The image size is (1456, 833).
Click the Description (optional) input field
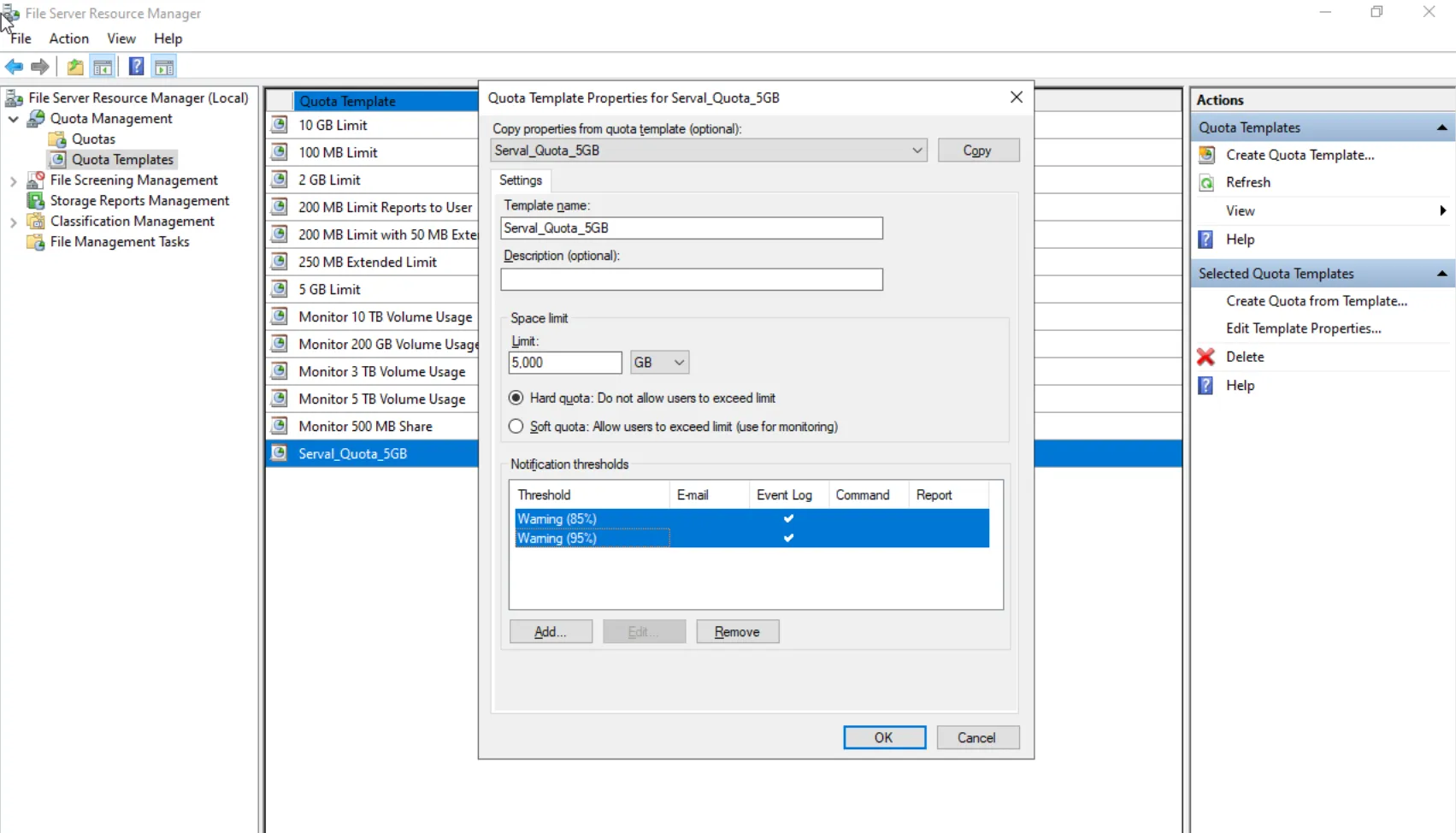692,280
